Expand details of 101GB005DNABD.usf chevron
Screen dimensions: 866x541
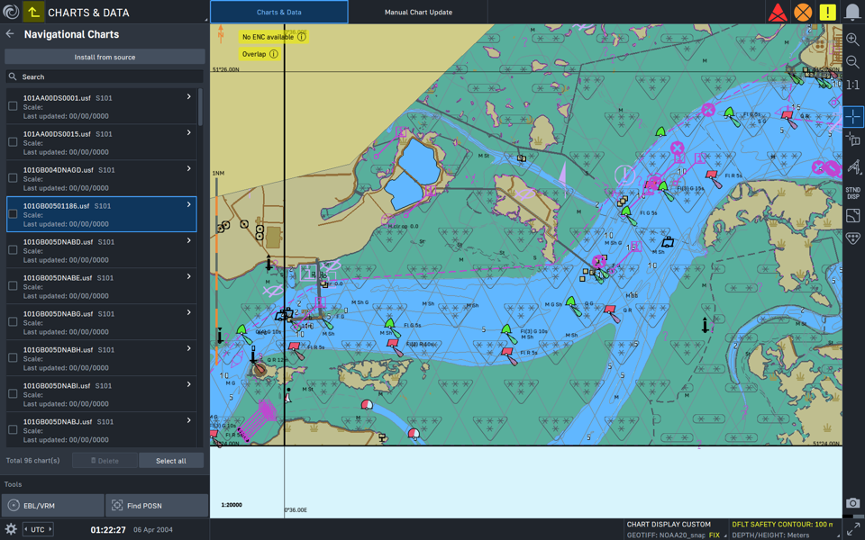pyautogui.click(x=189, y=240)
